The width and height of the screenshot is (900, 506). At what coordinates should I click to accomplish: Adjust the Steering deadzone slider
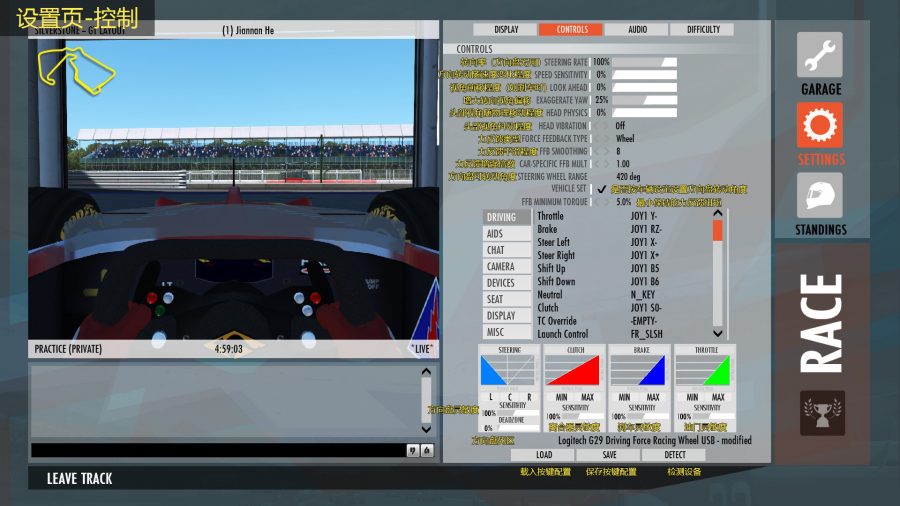pyautogui.click(x=517, y=428)
